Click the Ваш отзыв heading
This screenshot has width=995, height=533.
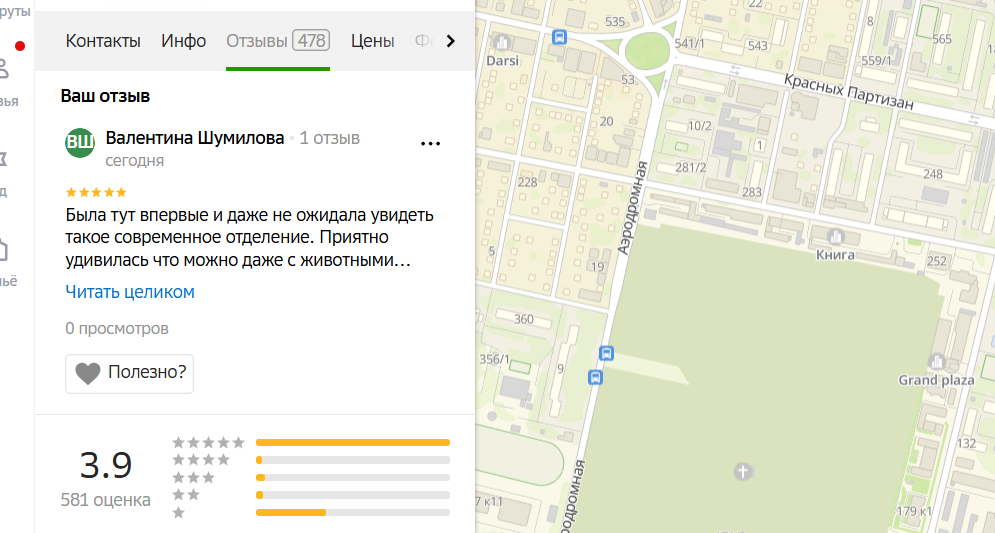[x=105, y=96]
